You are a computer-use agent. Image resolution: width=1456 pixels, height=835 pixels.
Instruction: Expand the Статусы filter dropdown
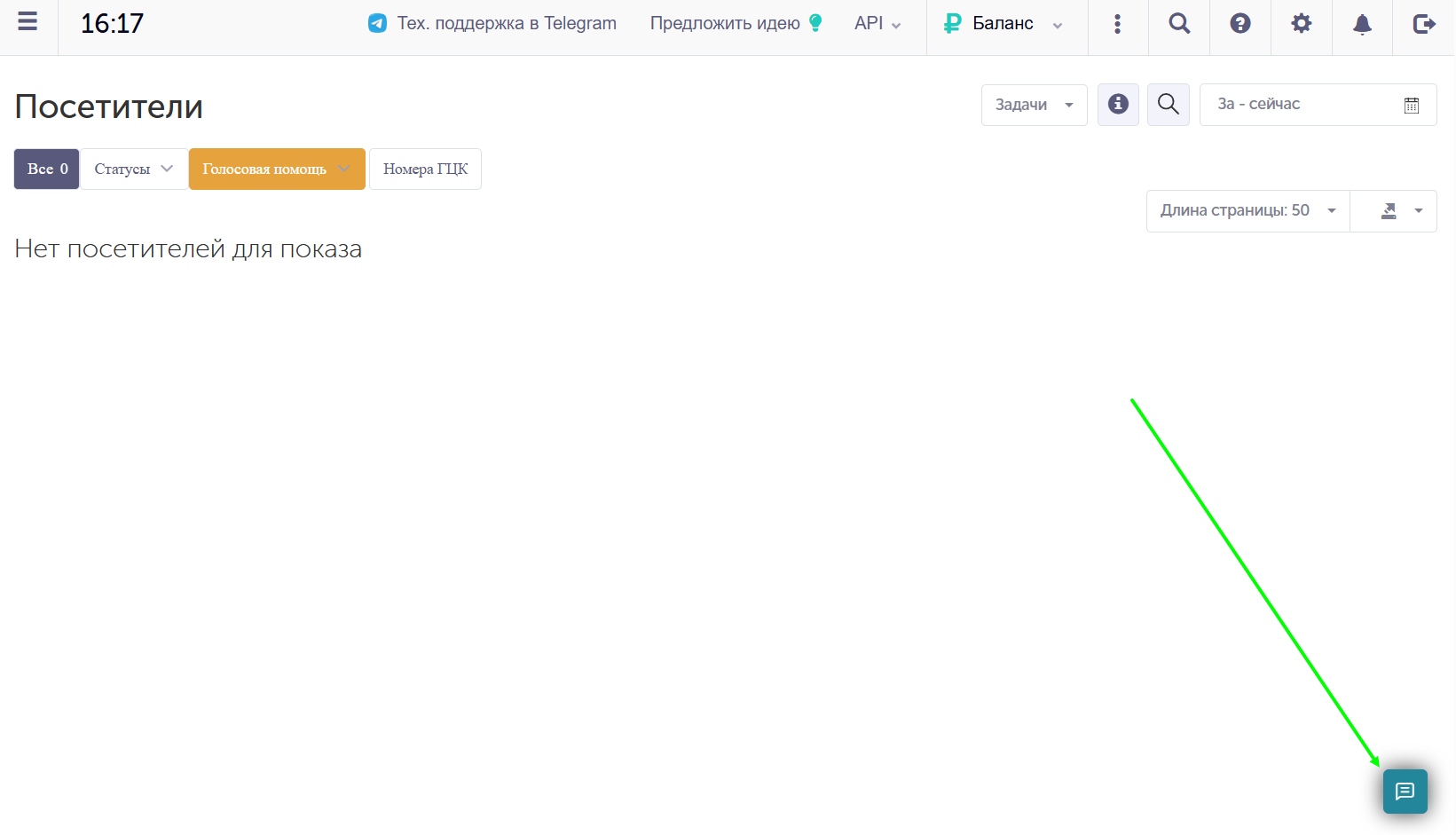tap(134, 169)
